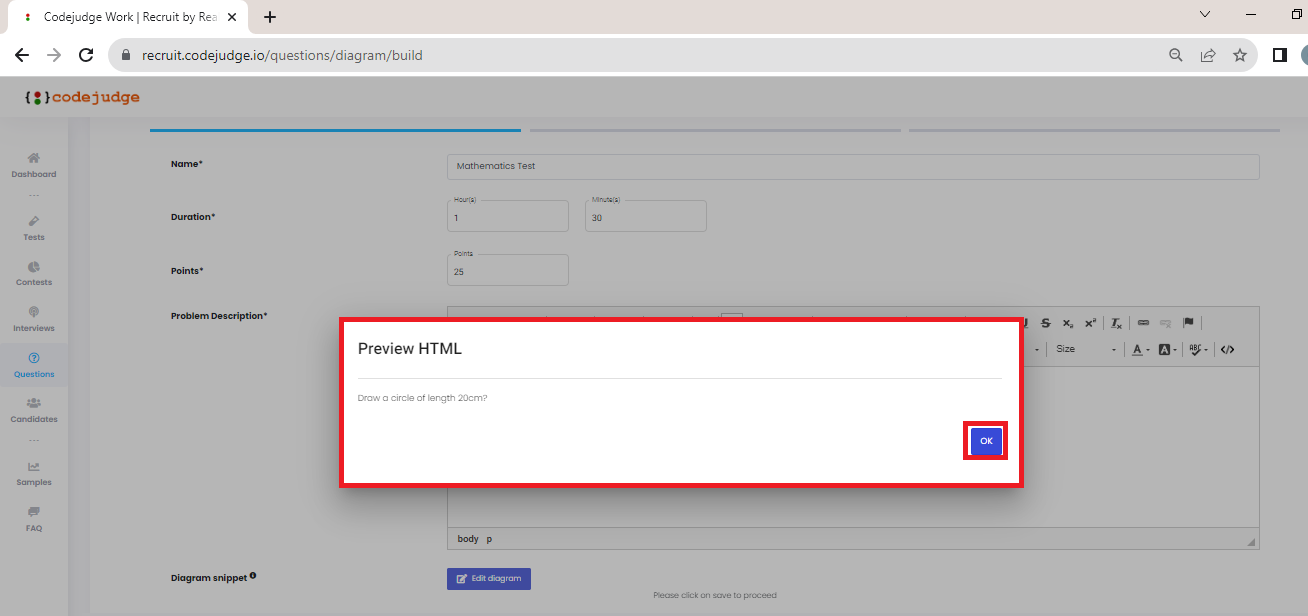Open the Source code view icon
1308x616 pixels.
click(x=1228, y=349)
